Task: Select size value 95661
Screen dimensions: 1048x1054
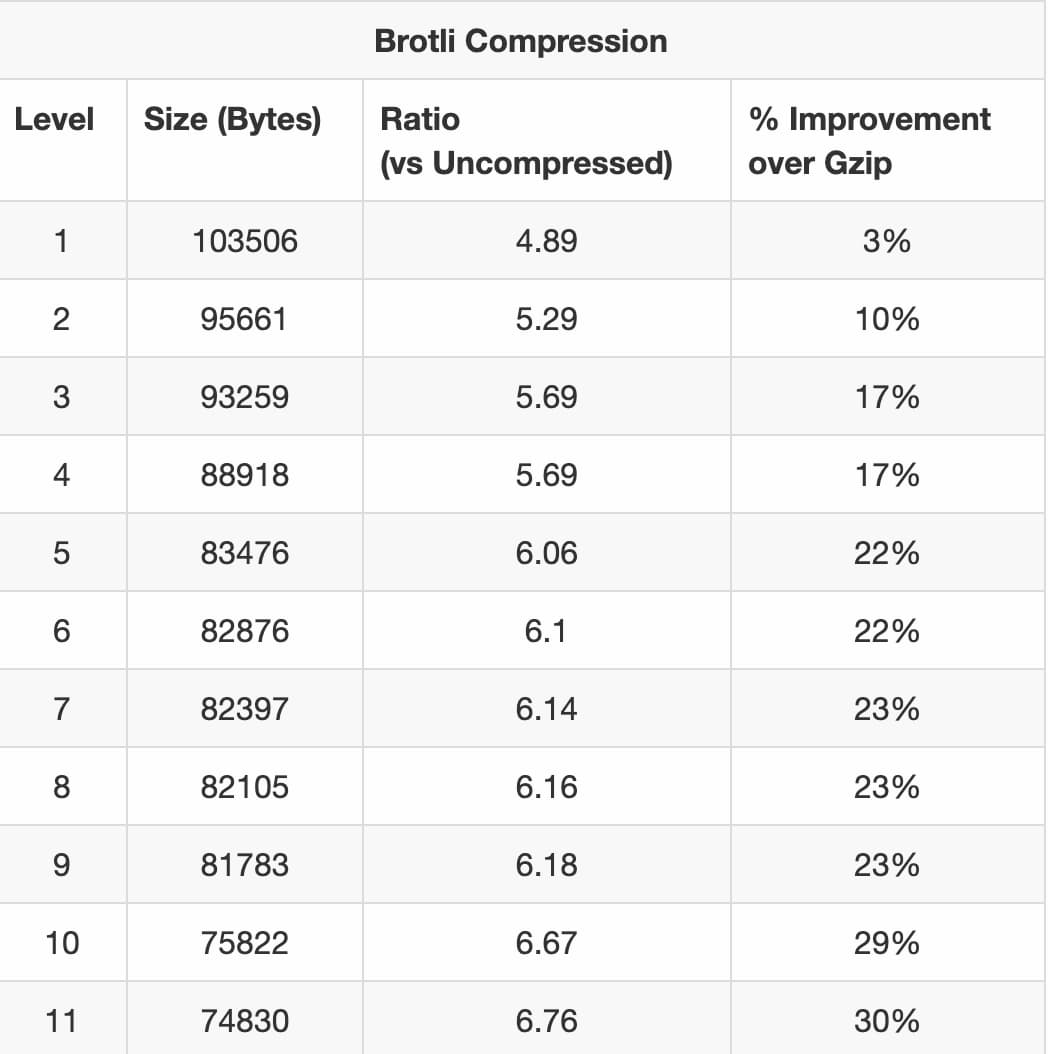Action: 245,319
